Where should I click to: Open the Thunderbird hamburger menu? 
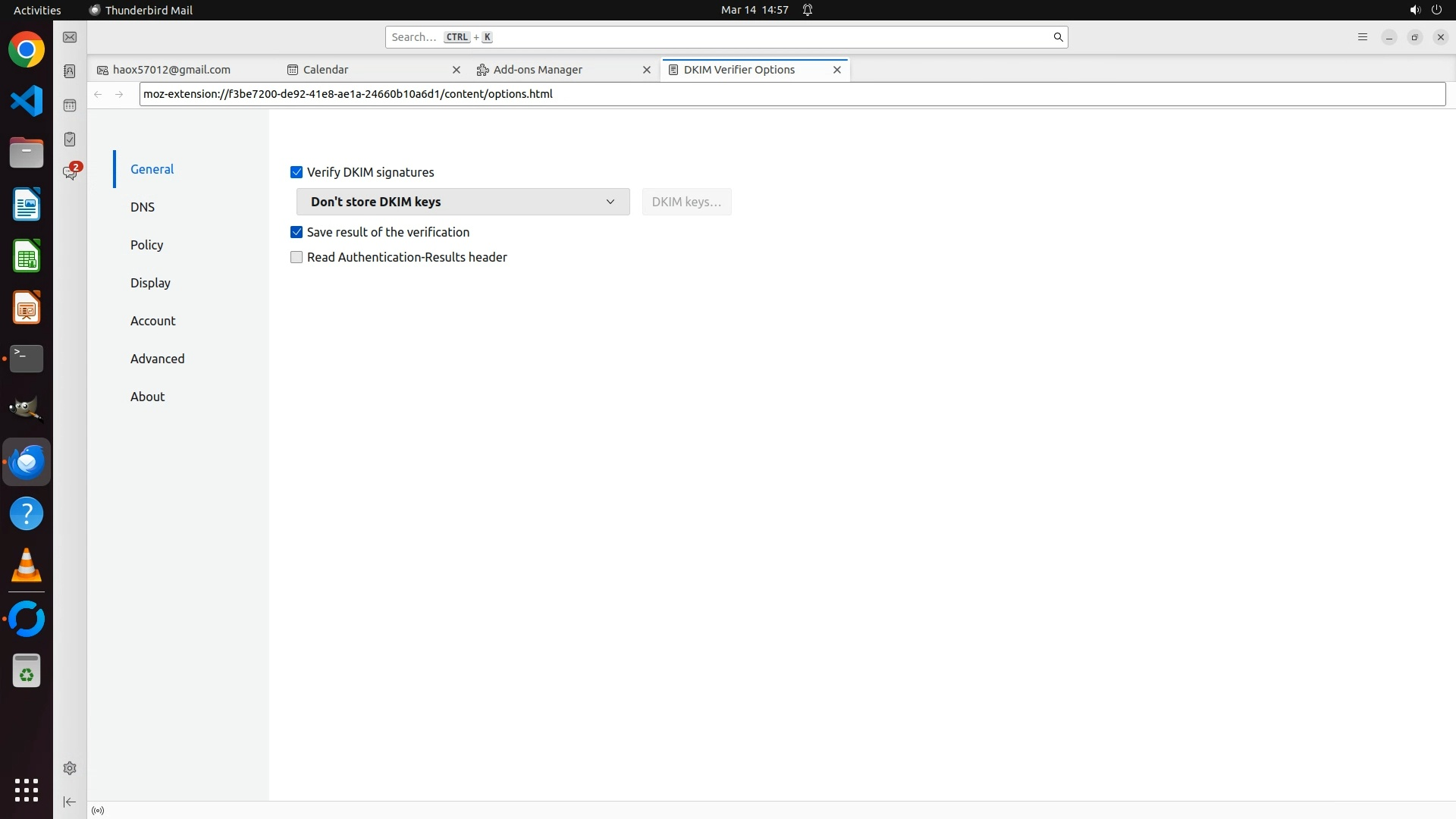click(1362, 37)
